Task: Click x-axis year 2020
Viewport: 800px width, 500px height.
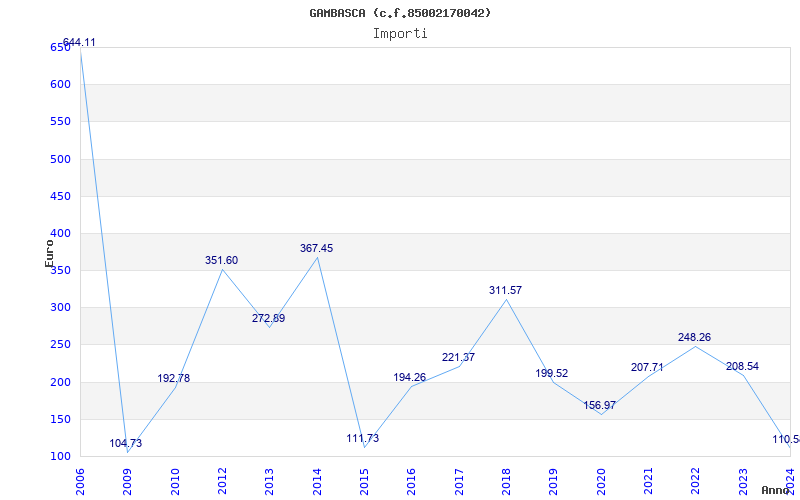Action: tap(601, 481)
